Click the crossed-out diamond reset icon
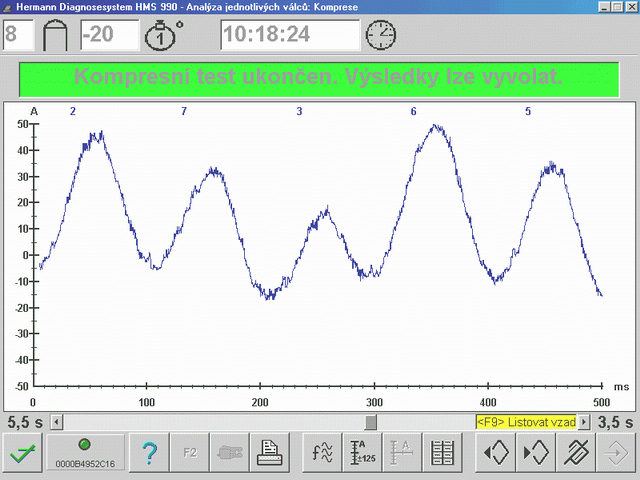 [576, 453]
